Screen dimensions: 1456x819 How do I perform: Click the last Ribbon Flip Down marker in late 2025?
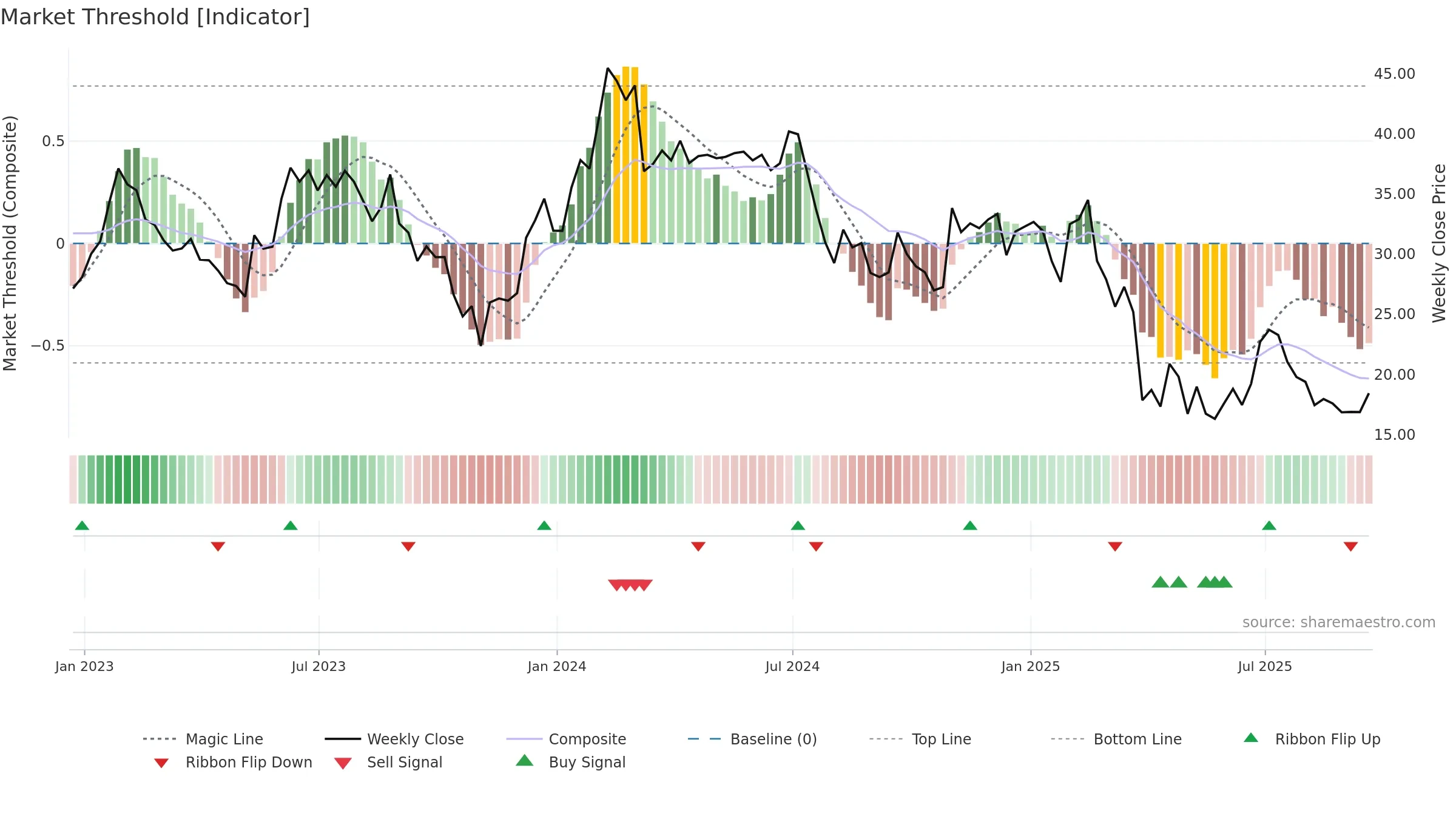click(1350, 547)
